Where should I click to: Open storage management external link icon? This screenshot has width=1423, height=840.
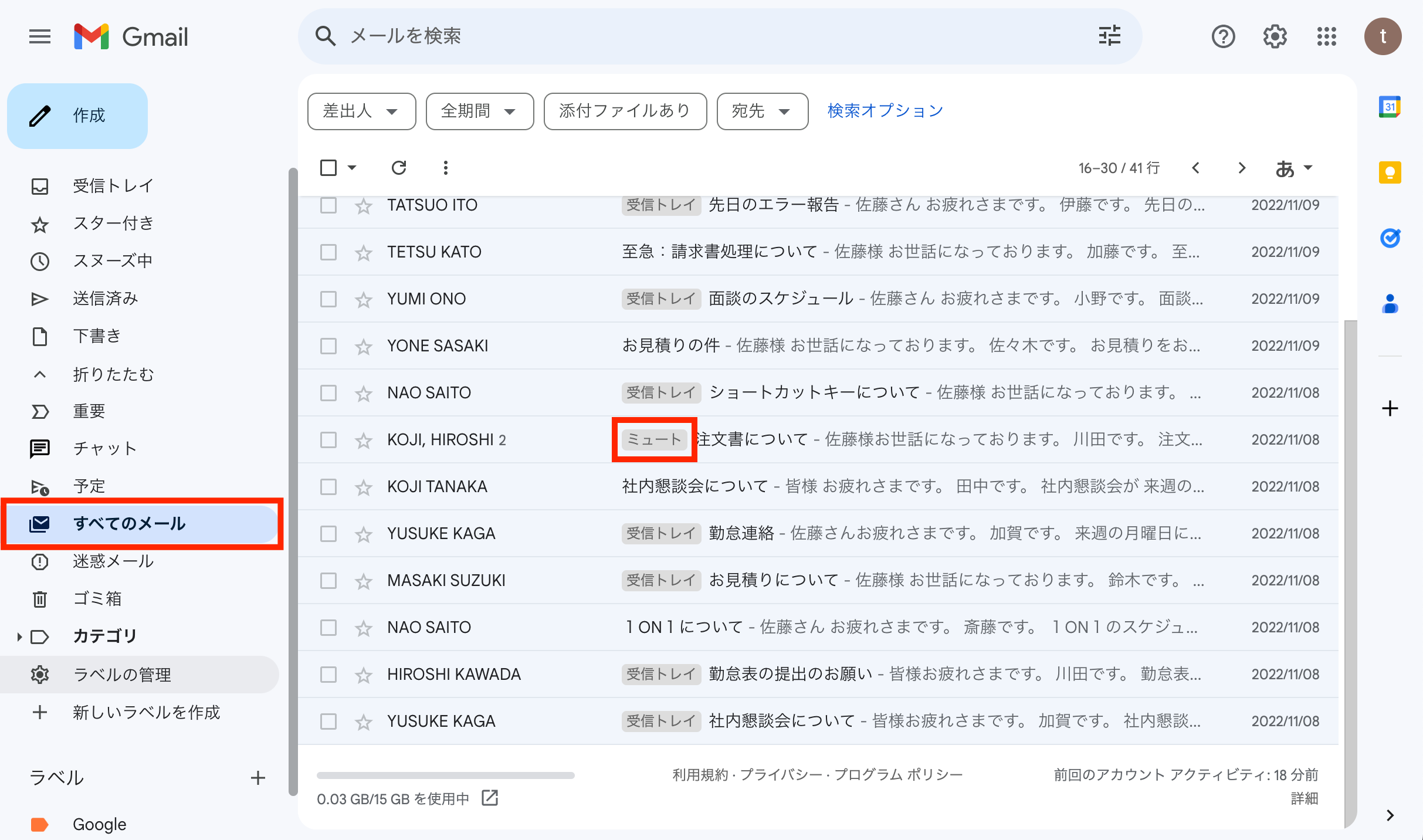tap(490, 798)
